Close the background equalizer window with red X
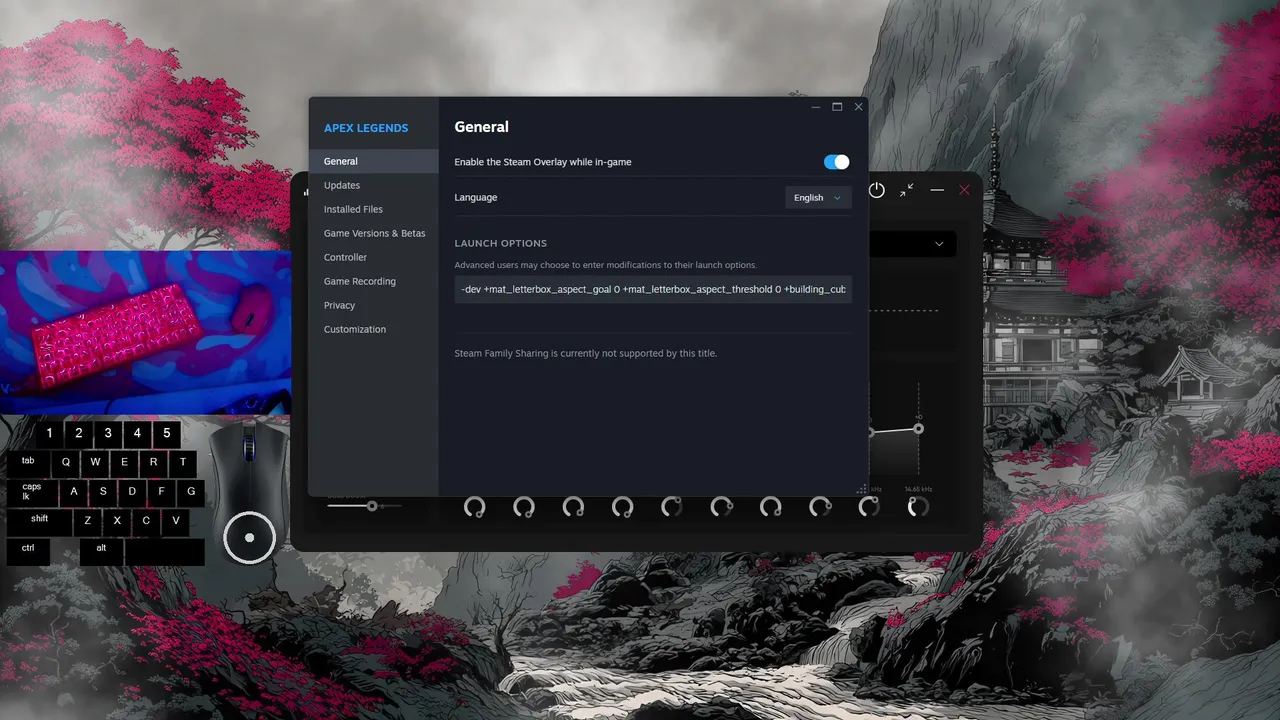The width and height of the screenshot is (1280, 720). click(965, 190)
